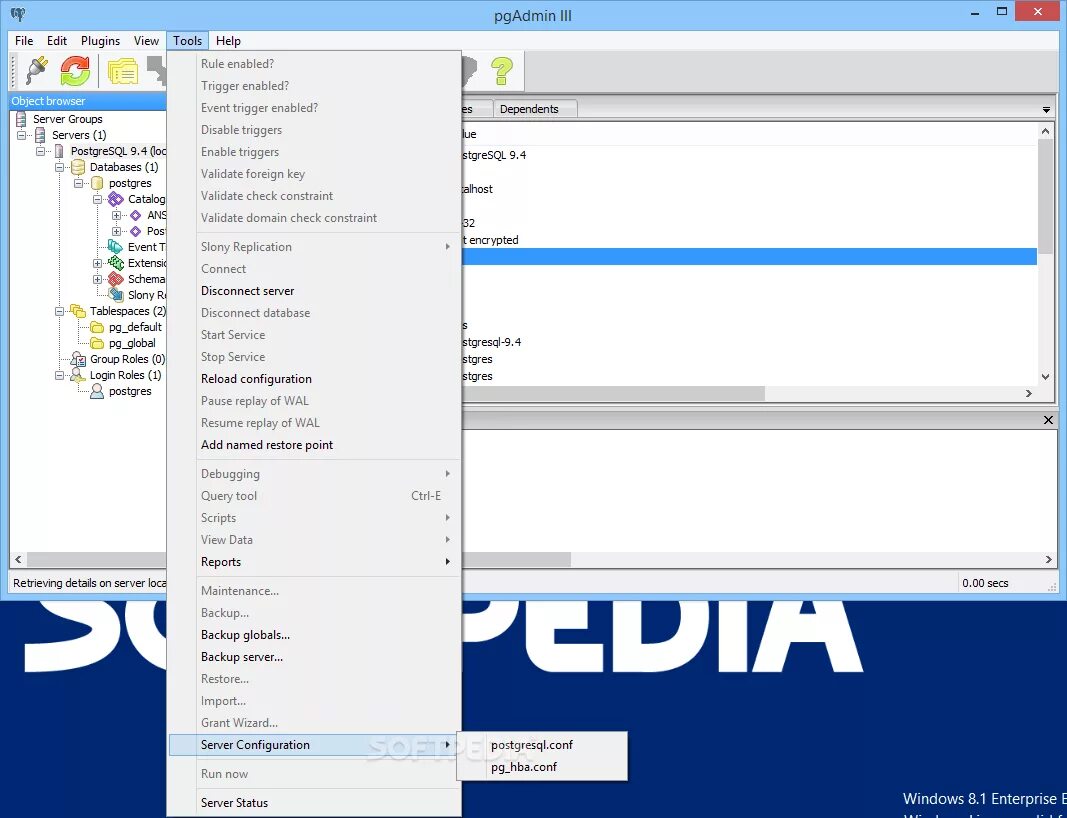Open postgresql.conf from the submenu
This screenshot has width=1067, height=818.
point(542,745)
